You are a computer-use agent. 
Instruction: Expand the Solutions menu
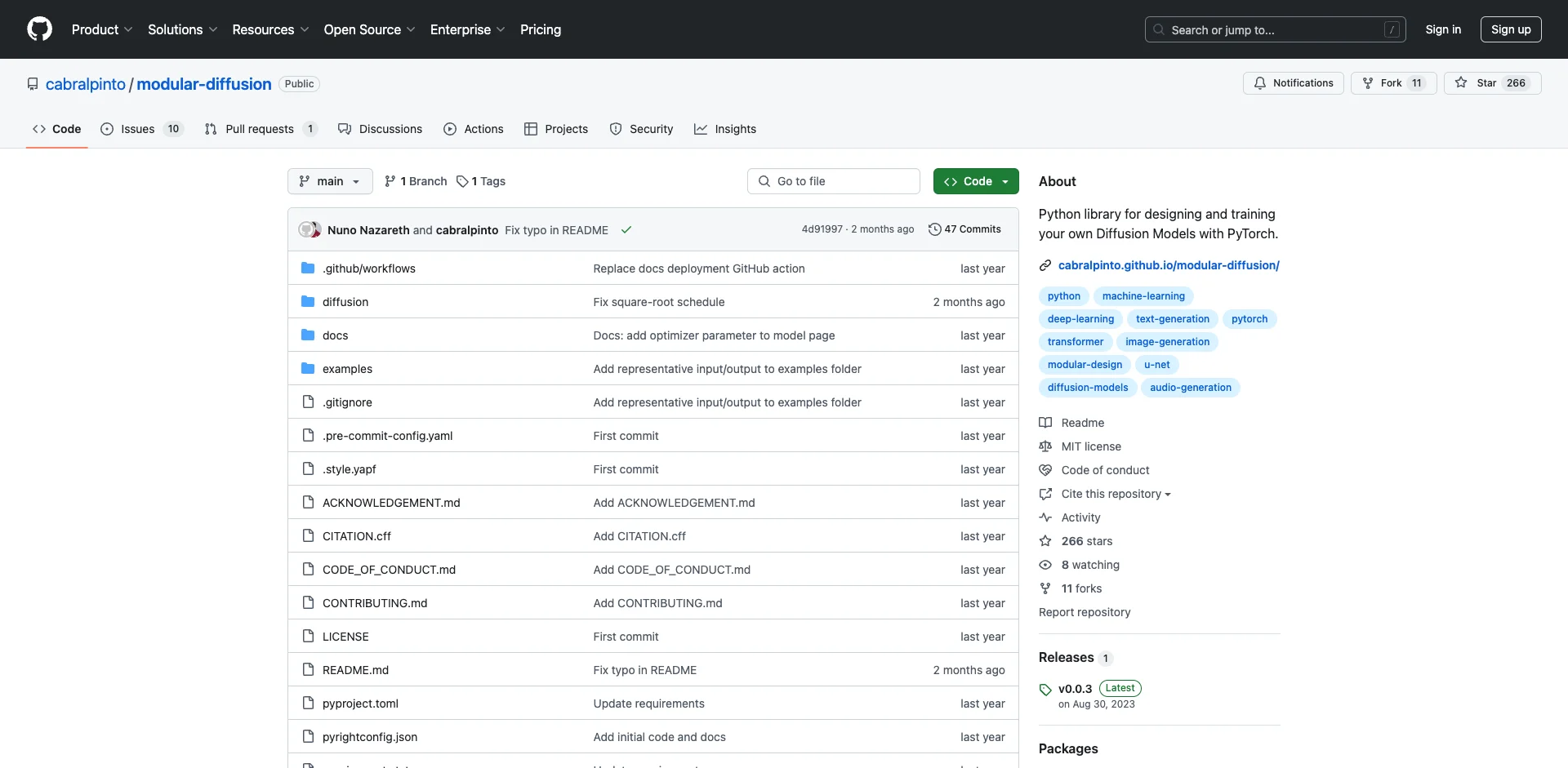(183, 29)
